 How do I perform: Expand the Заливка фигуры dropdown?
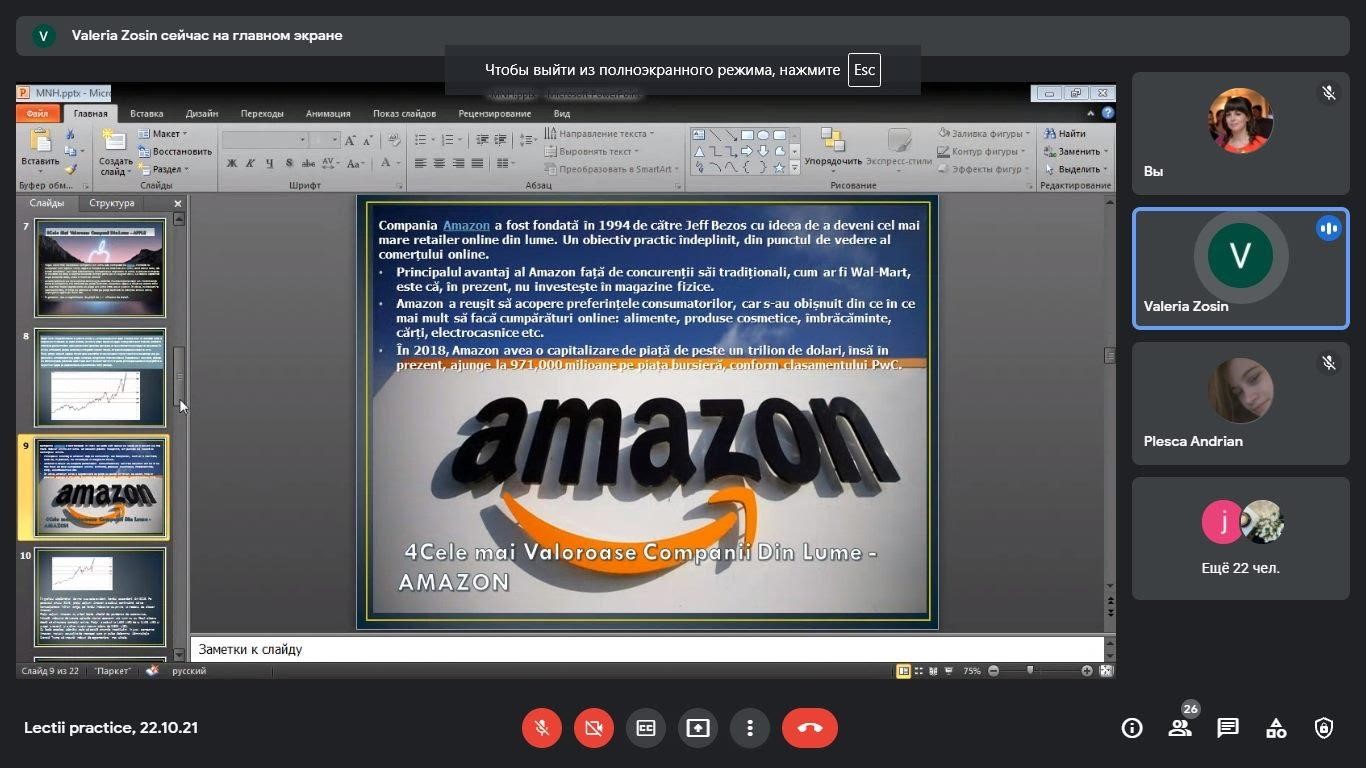[x=985, y=134]
